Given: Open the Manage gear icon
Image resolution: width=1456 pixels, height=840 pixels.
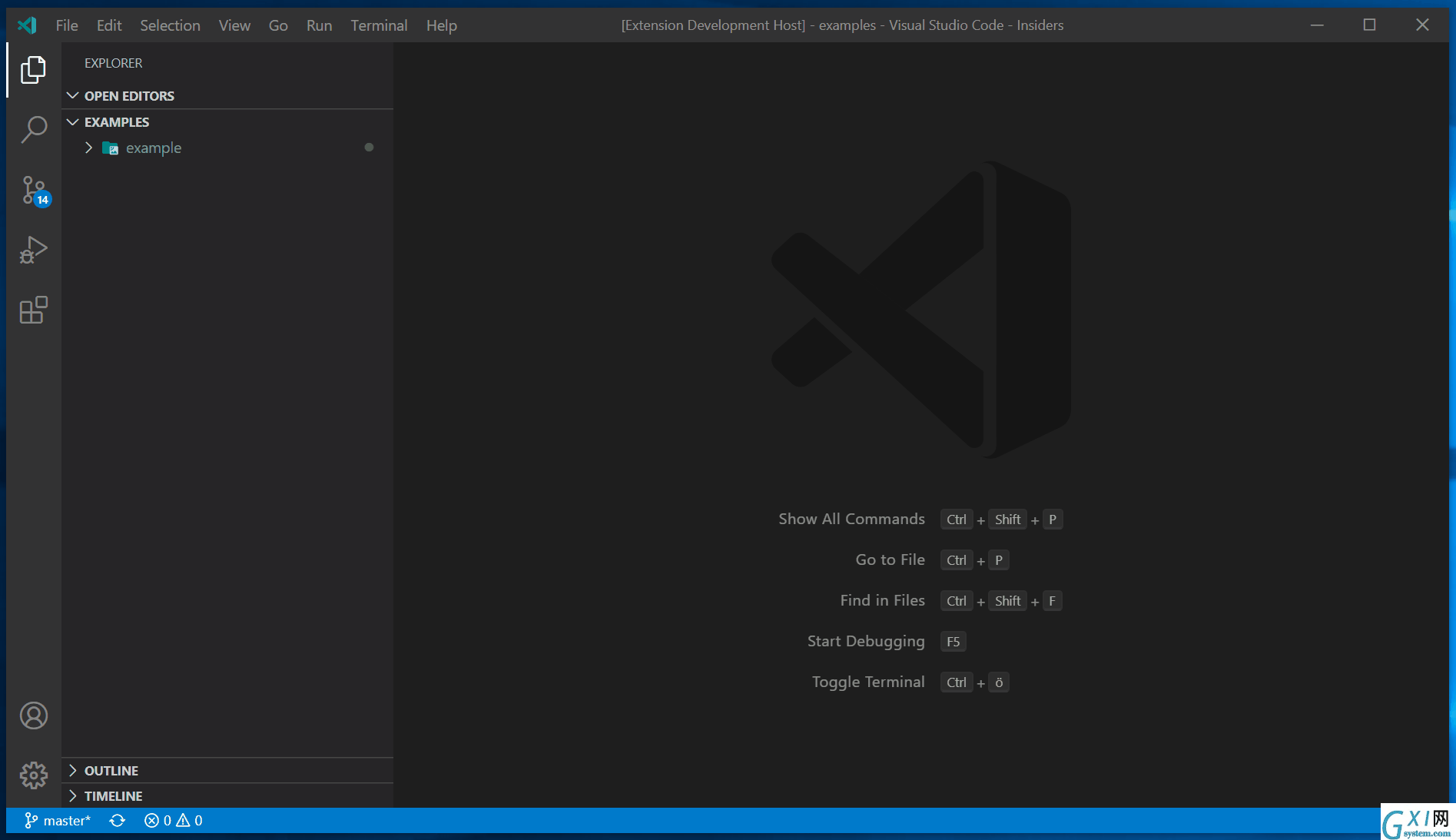Looking at the screenshot, I should [x=33, y=775].
